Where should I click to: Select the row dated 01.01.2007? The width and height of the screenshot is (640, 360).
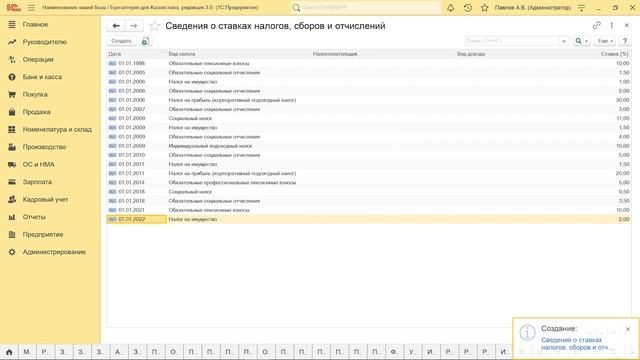[x=369, y=109]
